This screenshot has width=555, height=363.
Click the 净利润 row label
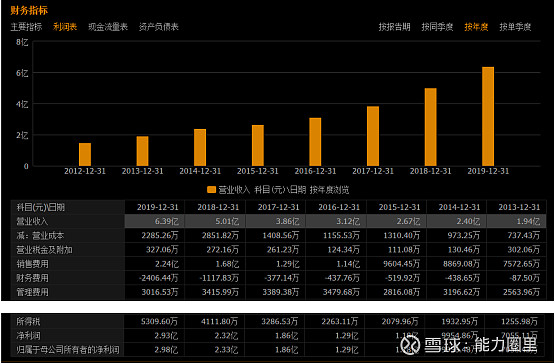[28, 335]
